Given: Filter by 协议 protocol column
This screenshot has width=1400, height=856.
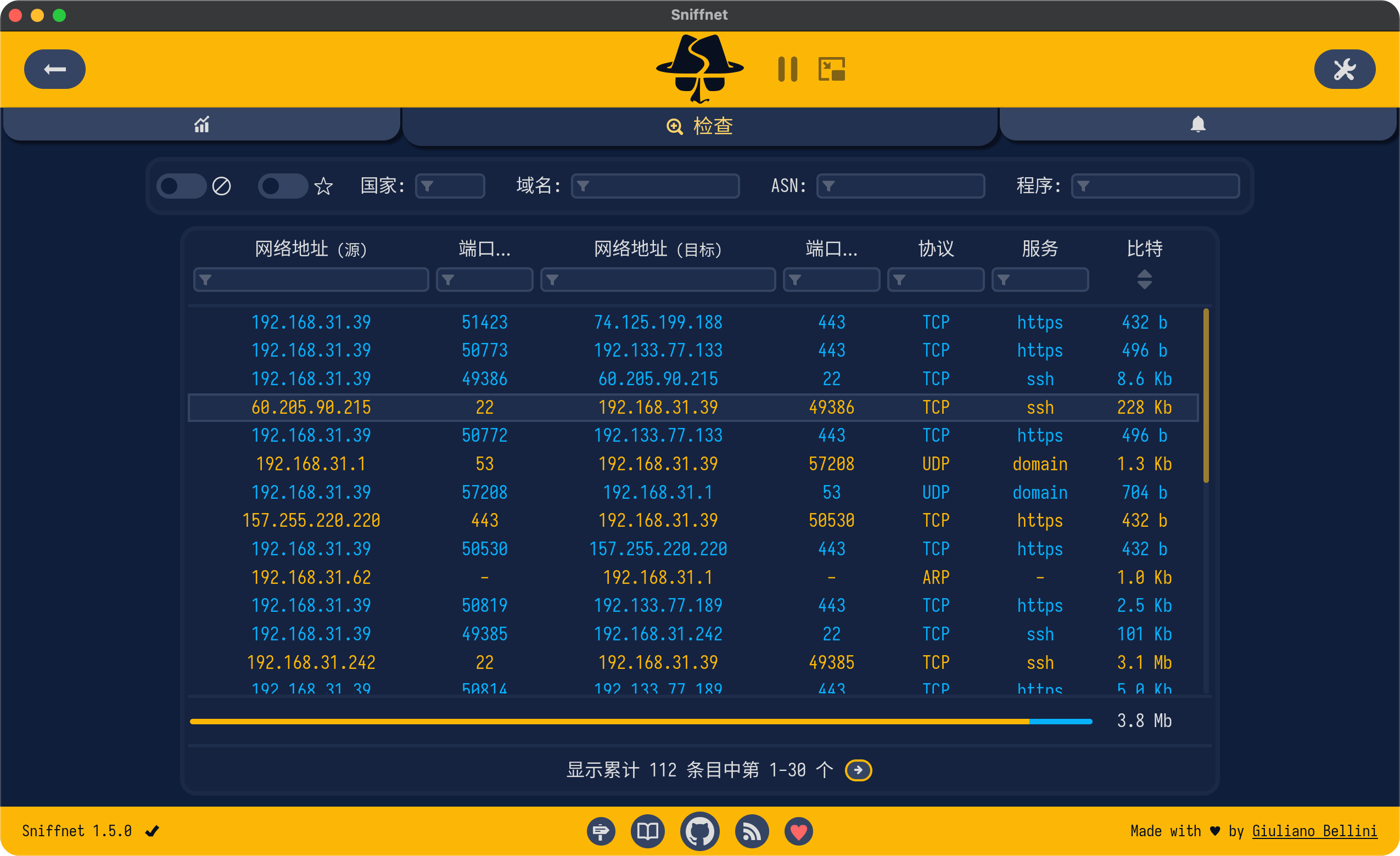Looking at the screenshot, I should point(936,279).
